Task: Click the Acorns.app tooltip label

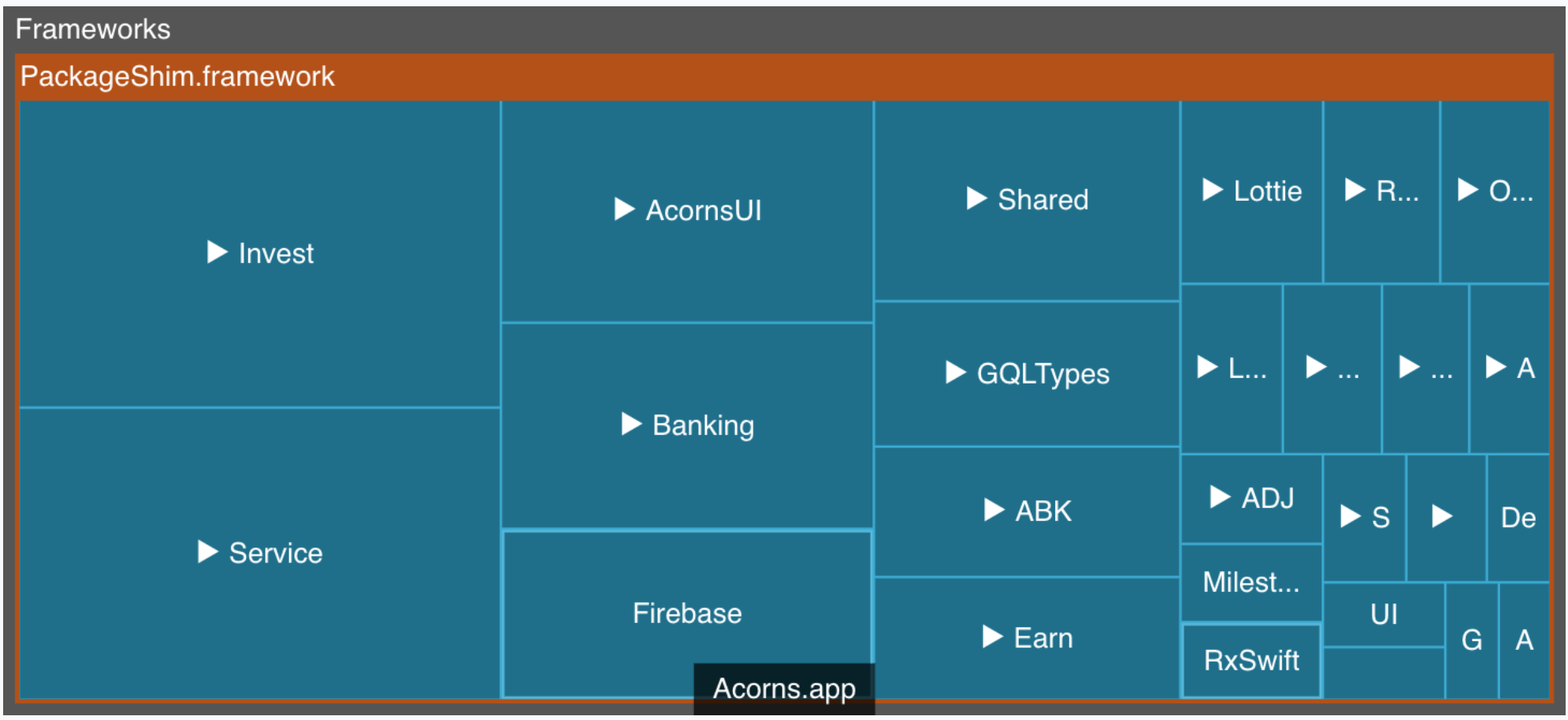Action: [784, 687]
